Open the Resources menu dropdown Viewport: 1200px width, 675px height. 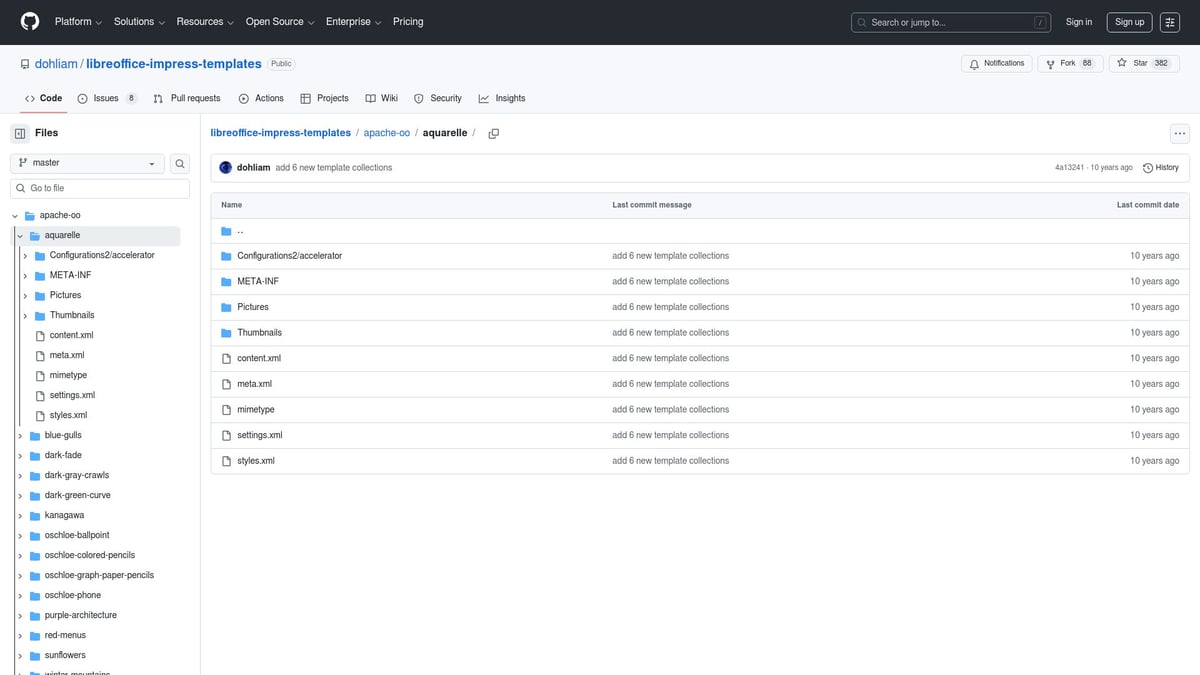pos(205,22)
